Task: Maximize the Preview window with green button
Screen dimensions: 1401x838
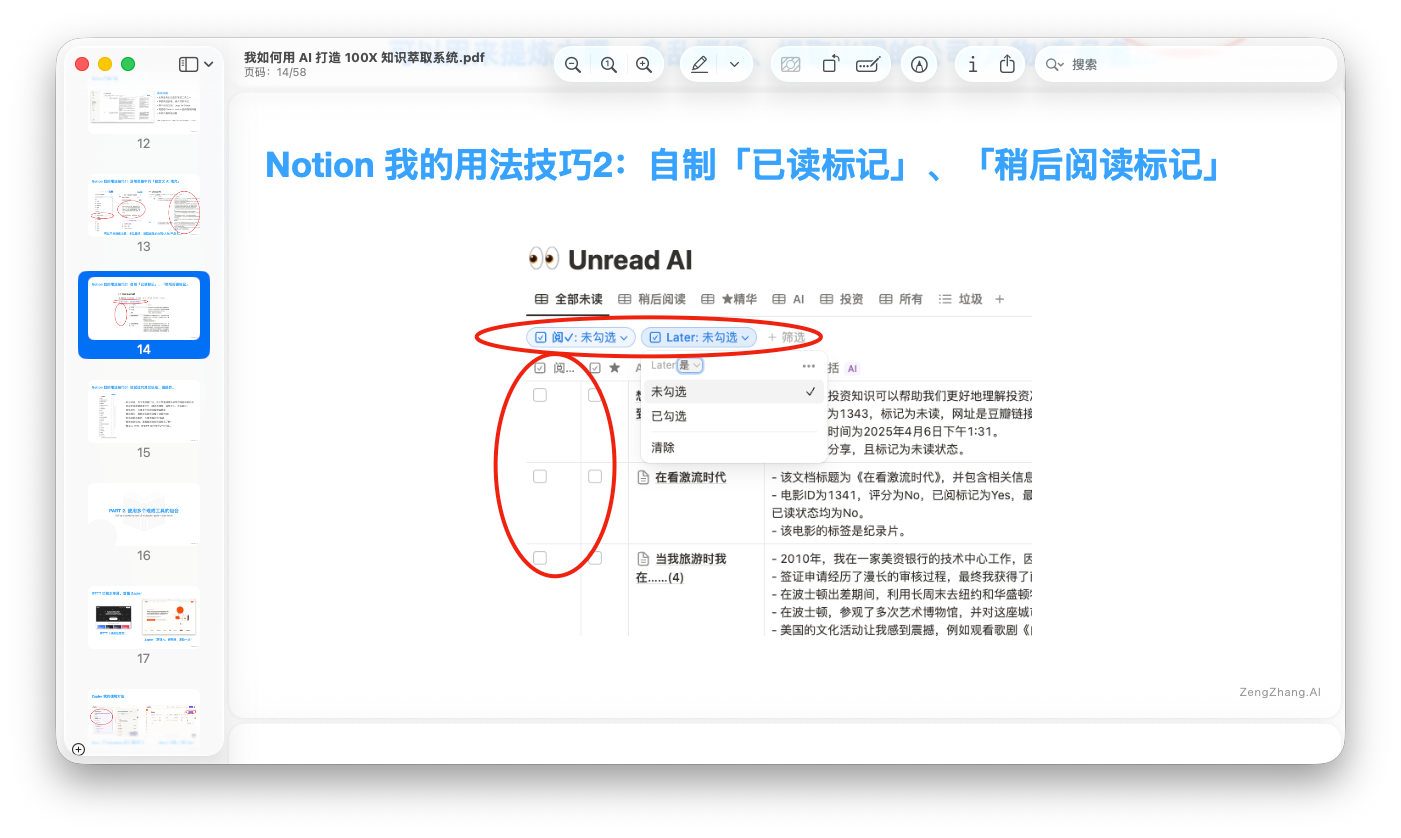Action: click(128, 64)
